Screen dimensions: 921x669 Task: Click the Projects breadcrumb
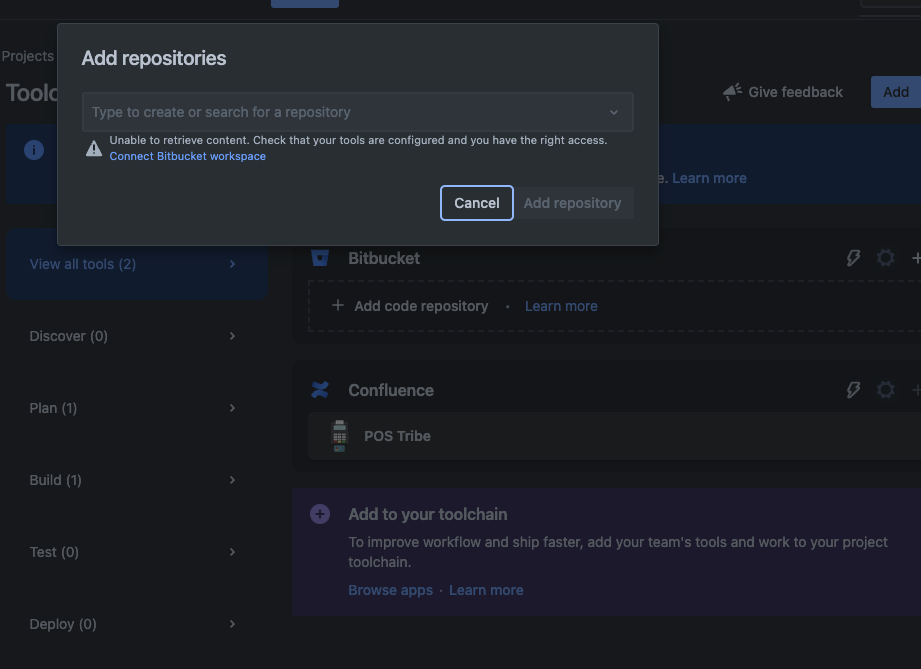click(28, 56)
